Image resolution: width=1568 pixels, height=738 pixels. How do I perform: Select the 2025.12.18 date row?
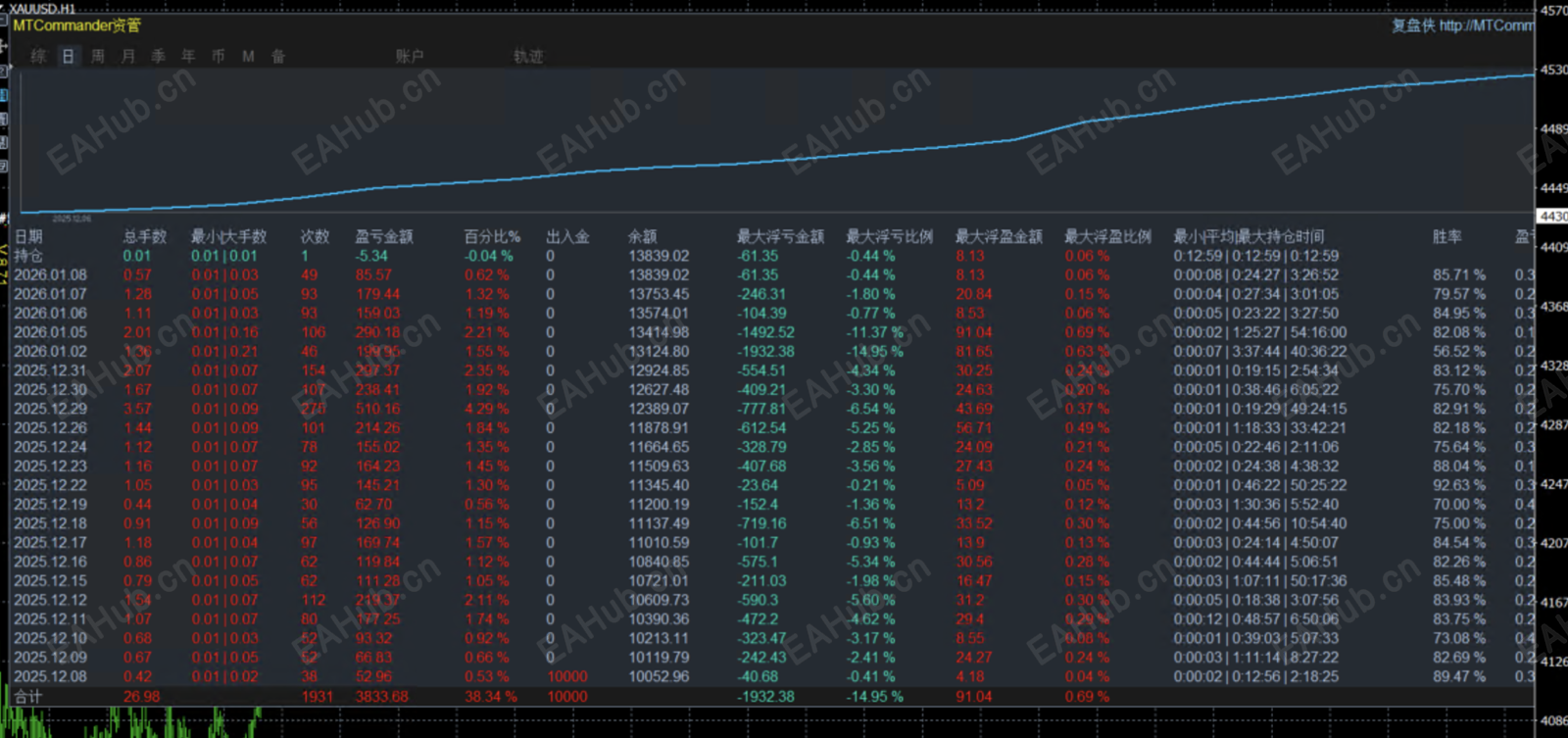click(50, 523)
